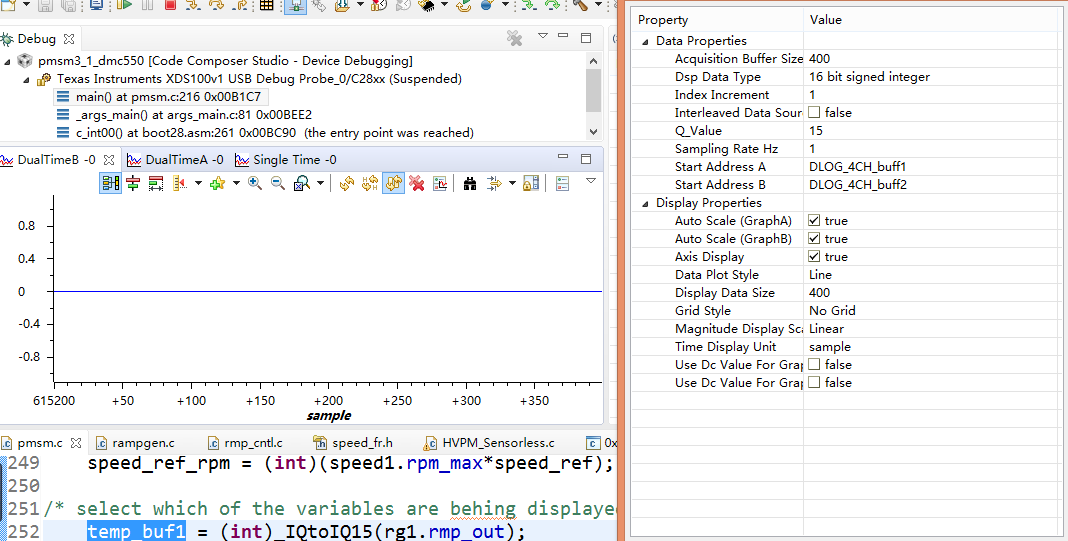This screenshot has height=541, width=1068.
Task: Click the red X arrows icon in graph toolbar
Action: [x=417, y=183]
